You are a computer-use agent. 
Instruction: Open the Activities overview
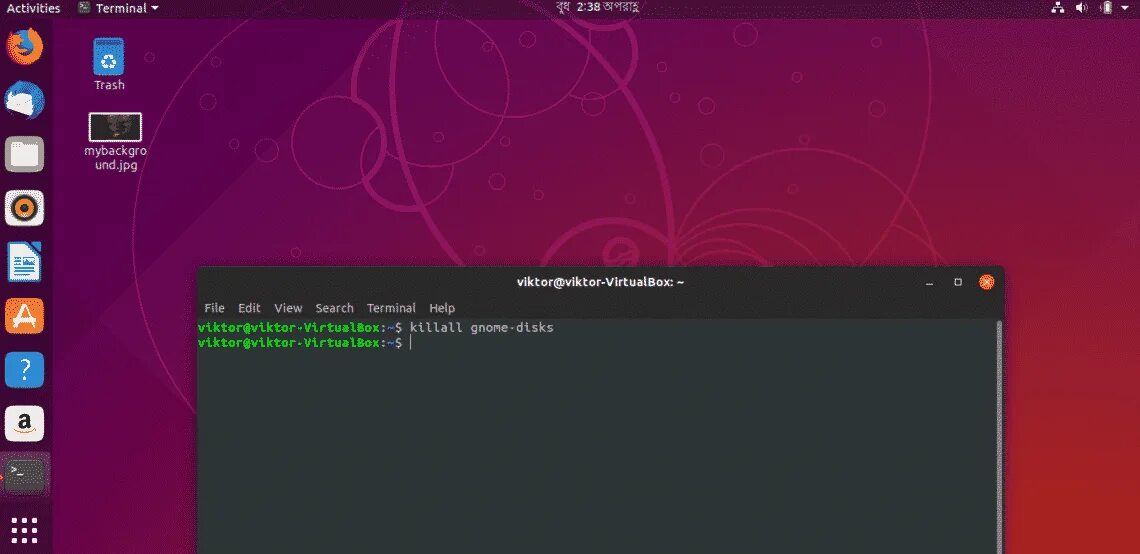33,9
